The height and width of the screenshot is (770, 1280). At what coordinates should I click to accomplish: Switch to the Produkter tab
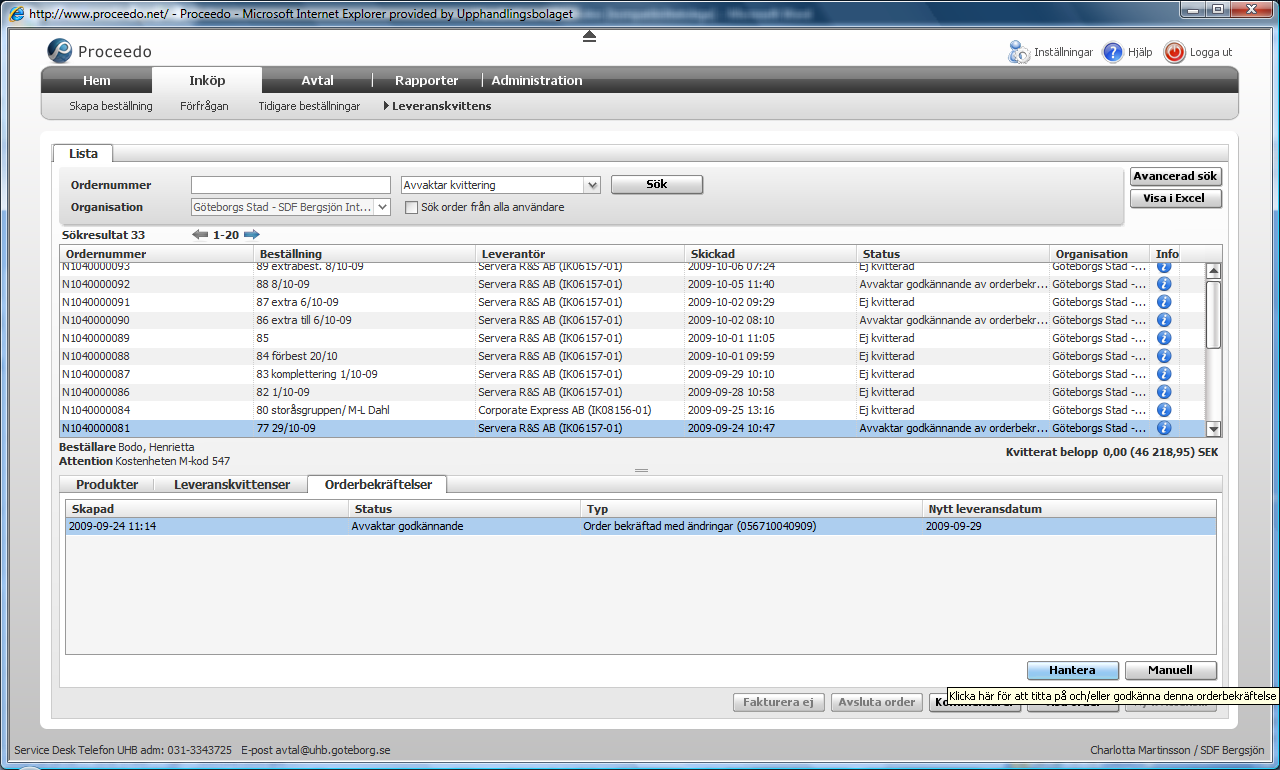point(107,484)
